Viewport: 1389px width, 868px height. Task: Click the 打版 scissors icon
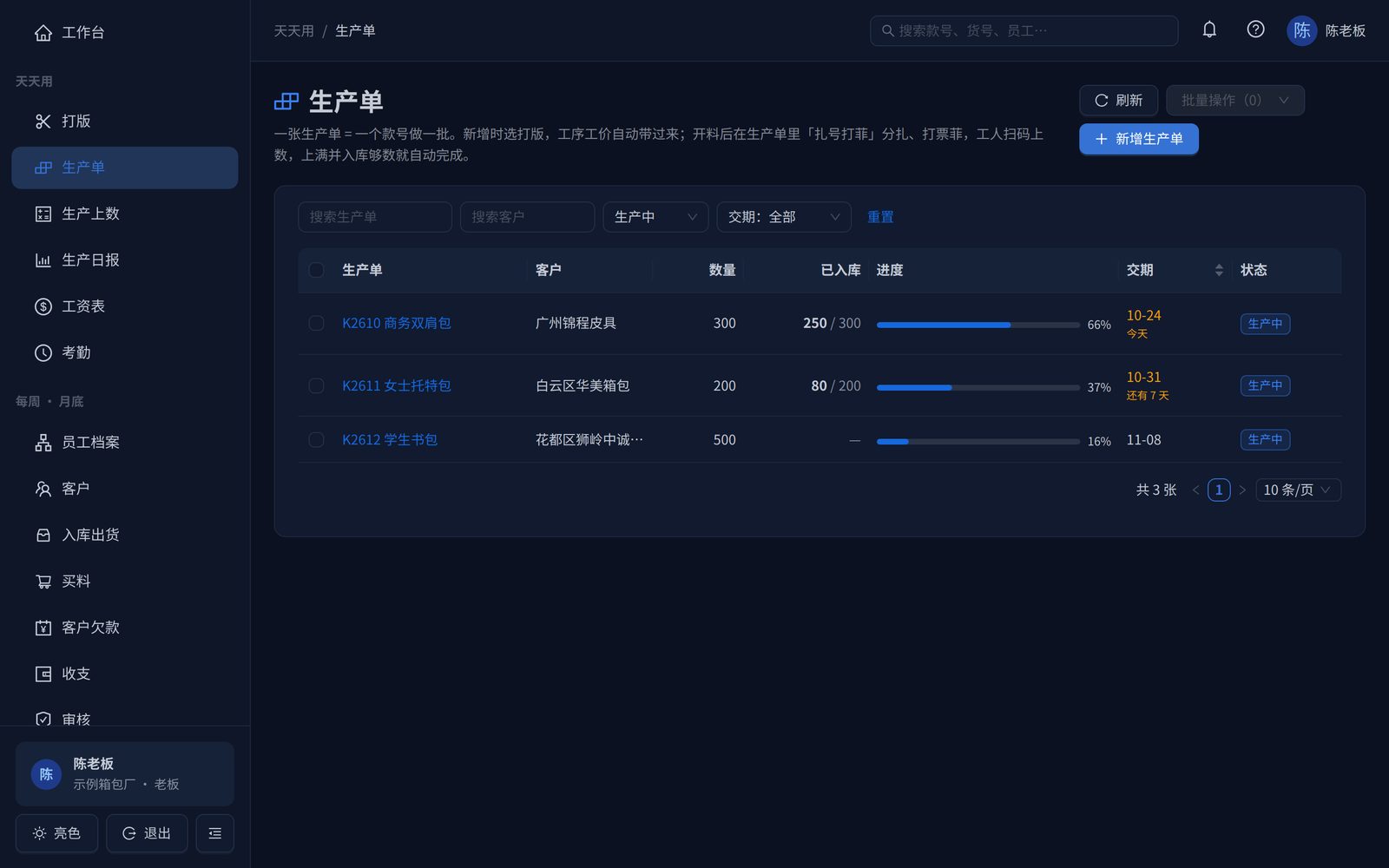point(43,122)
